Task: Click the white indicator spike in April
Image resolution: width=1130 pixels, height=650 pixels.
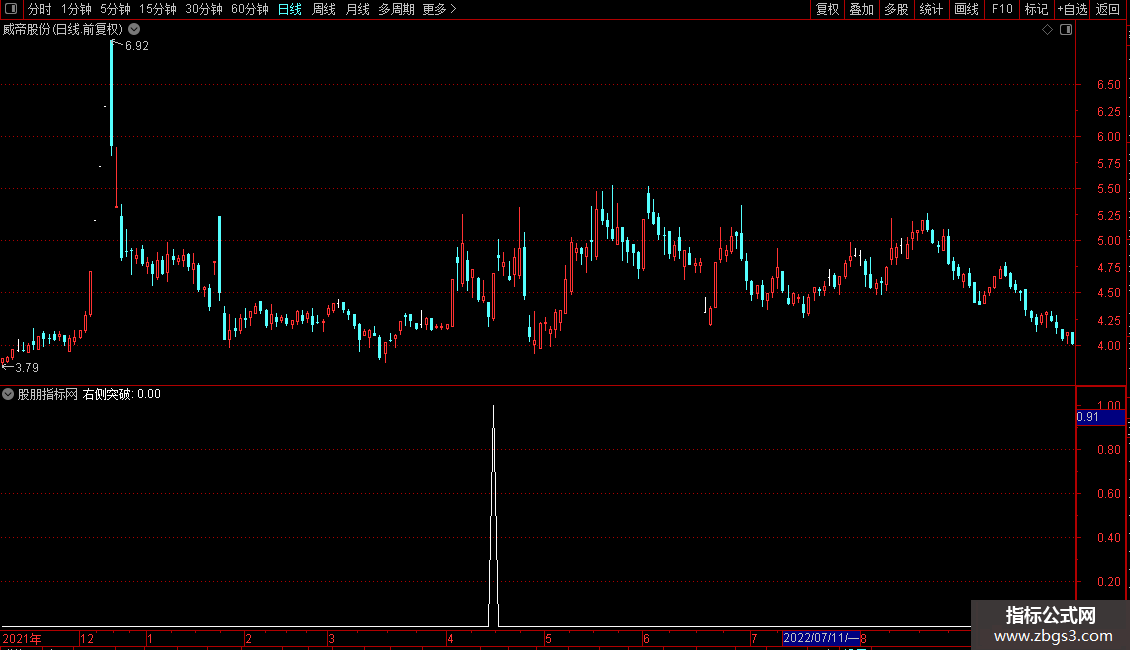Action: (494, 515)
